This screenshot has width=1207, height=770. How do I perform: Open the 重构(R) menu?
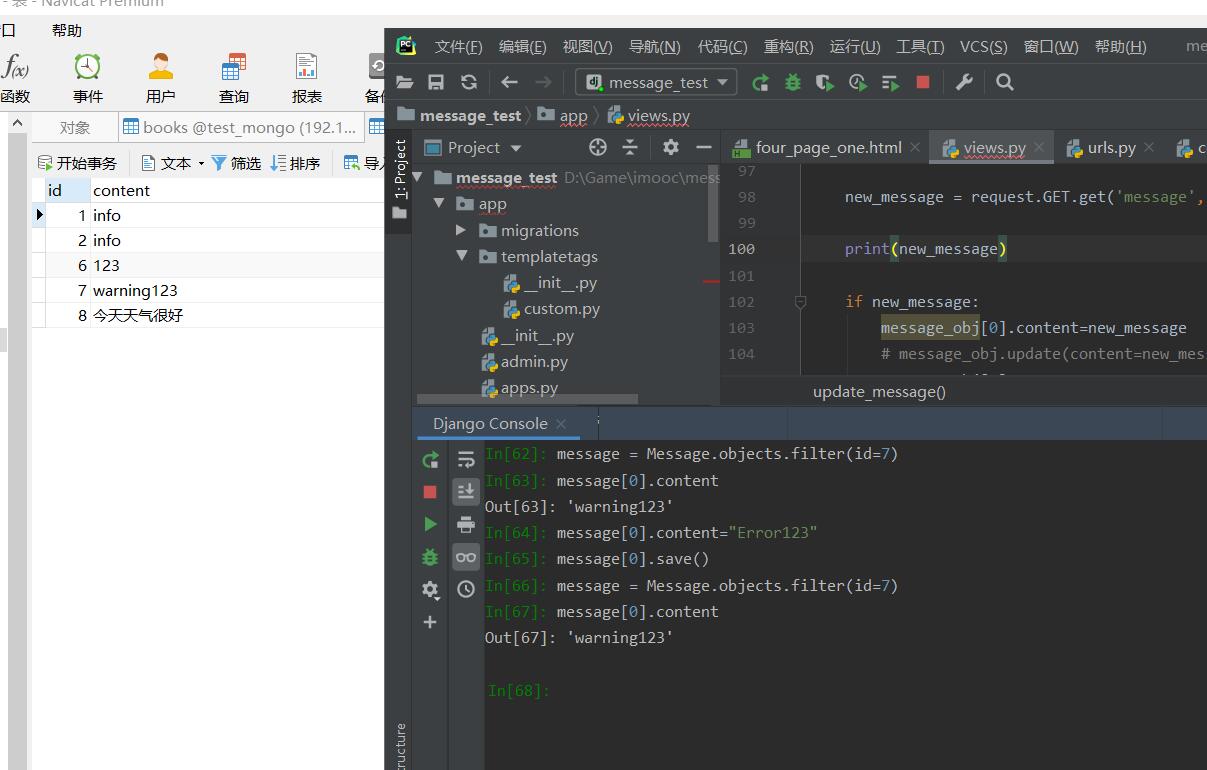pos(788,47)
